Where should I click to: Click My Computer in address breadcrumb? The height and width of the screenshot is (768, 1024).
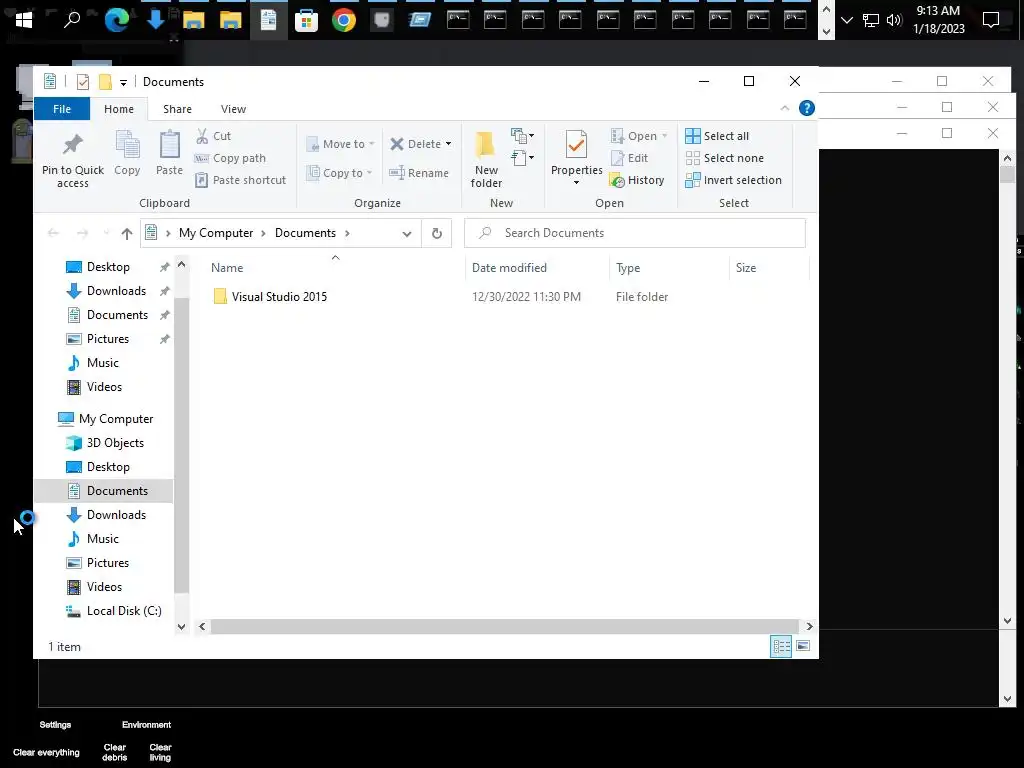[216, 233]
